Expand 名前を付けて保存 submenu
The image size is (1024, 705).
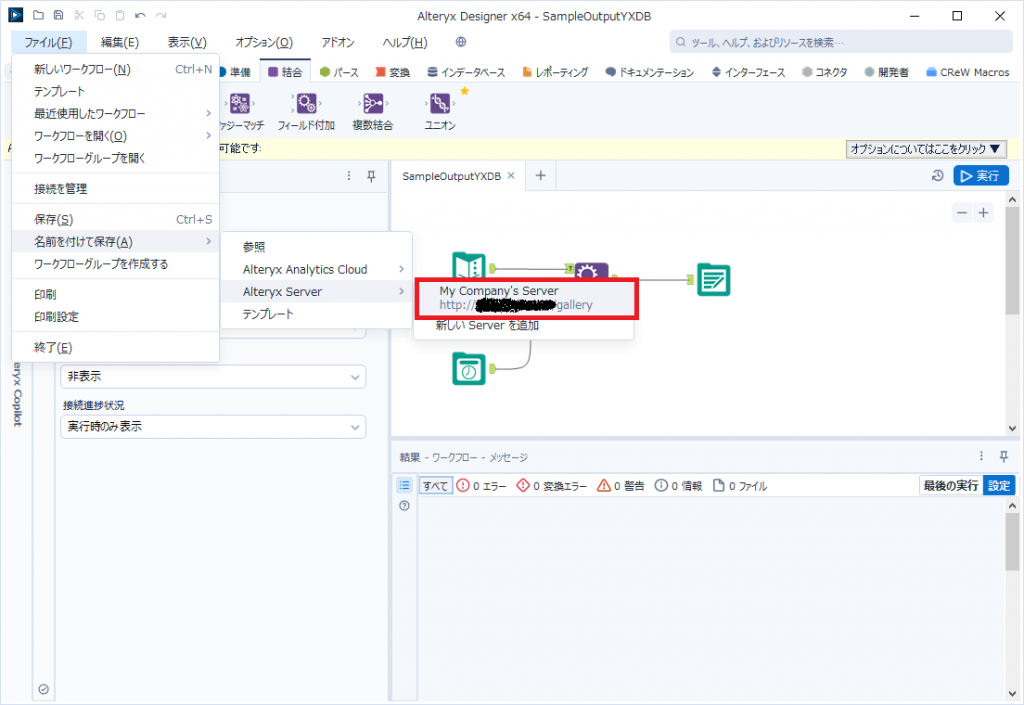tap(115, 242)
